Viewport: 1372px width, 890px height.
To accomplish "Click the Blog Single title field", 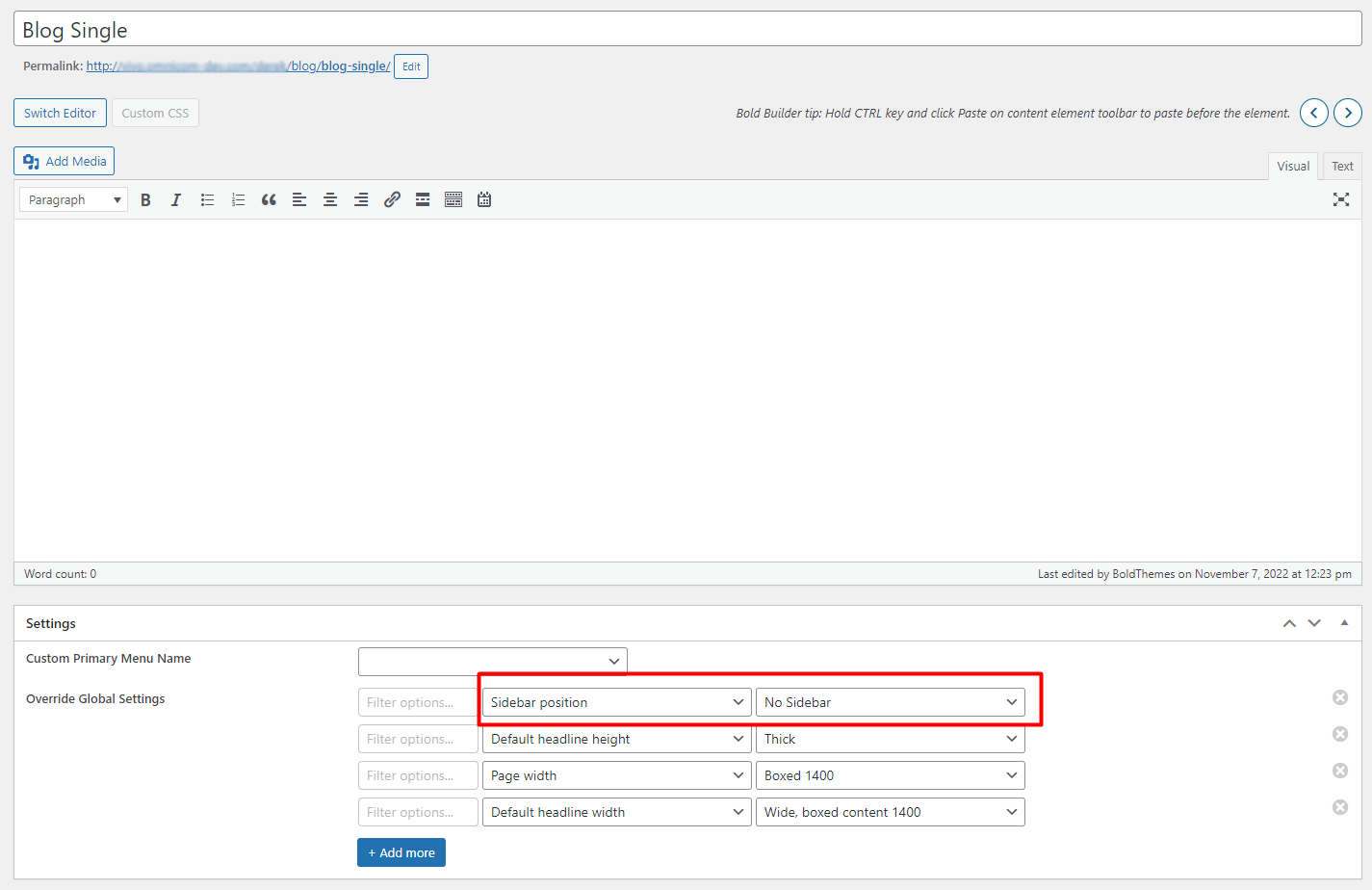I will pyautogui.click(x=687, y=30).
